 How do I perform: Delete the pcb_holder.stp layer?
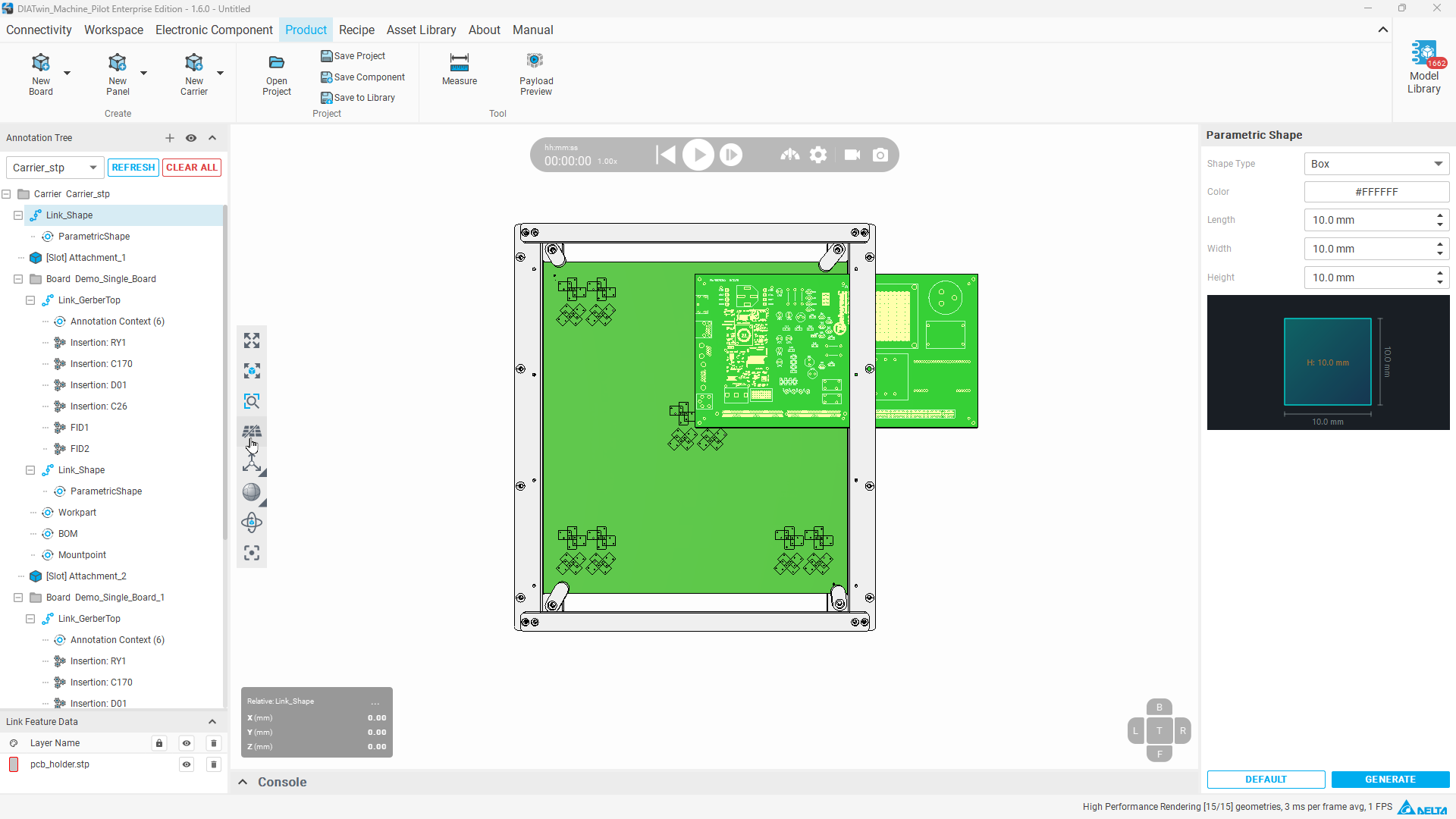pyautogui.click(x=214, y=764)
